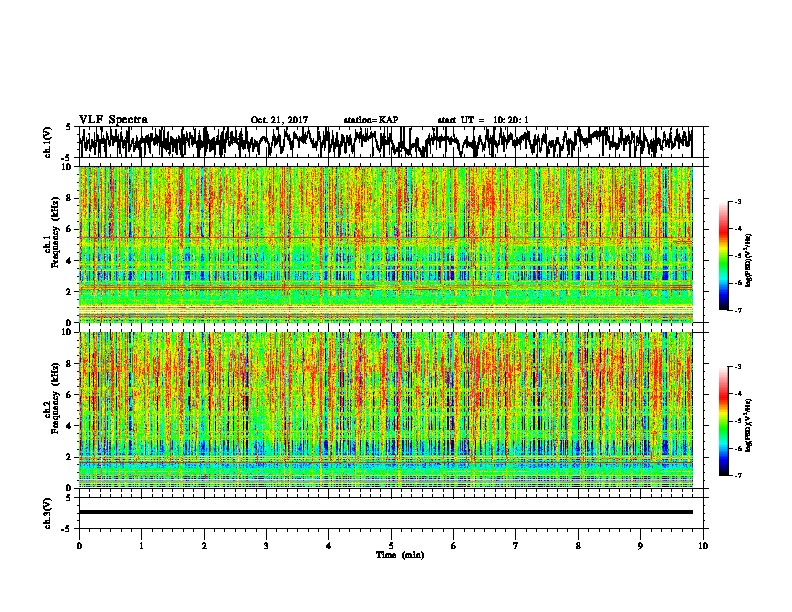Click the "1" minute tick on time axis

tap(141, 546)
